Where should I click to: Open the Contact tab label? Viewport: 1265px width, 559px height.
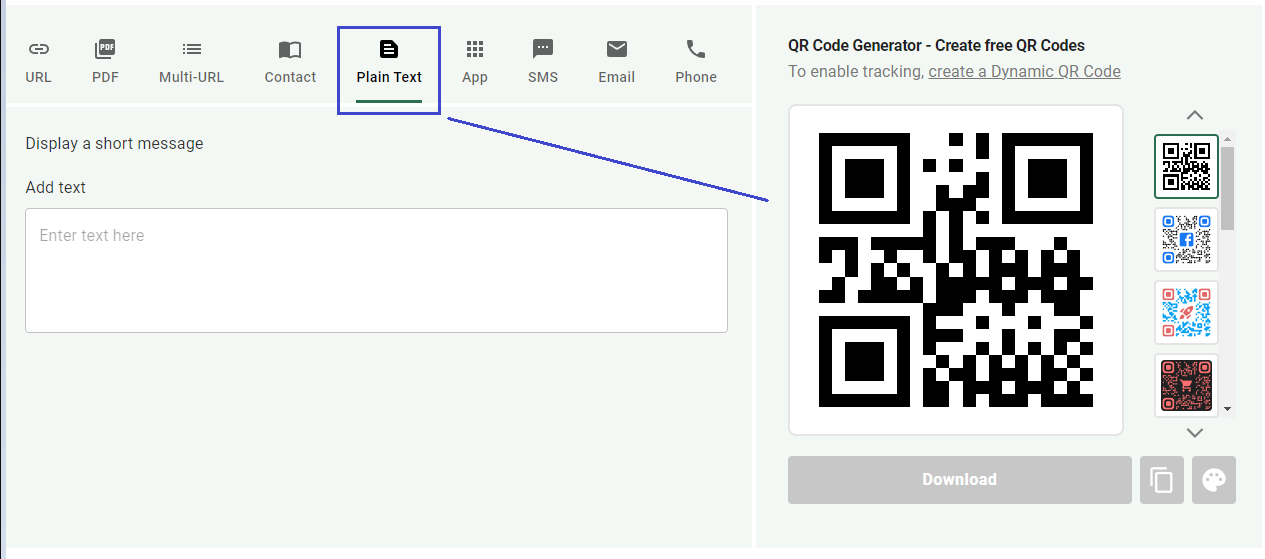[x=290, y=77]
